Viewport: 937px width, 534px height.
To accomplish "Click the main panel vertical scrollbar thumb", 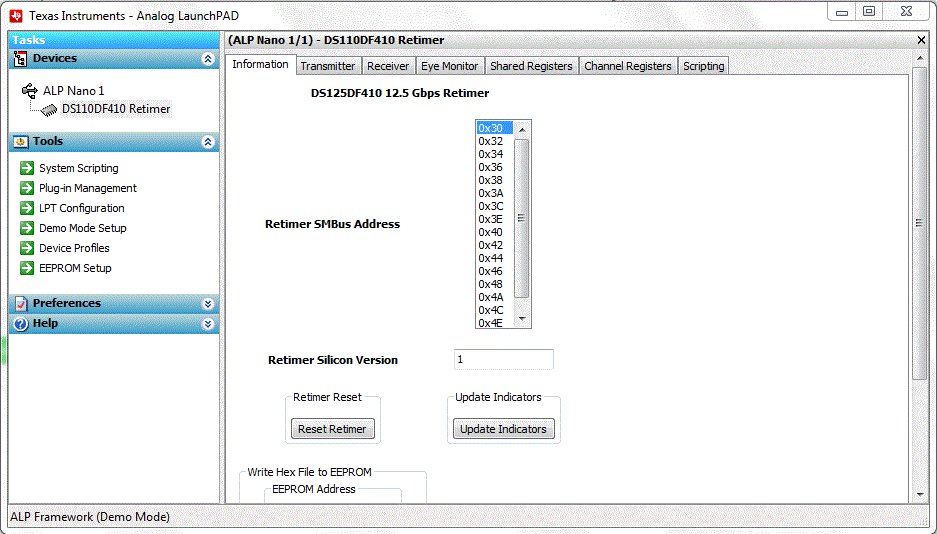I will (x=920, y=223).
